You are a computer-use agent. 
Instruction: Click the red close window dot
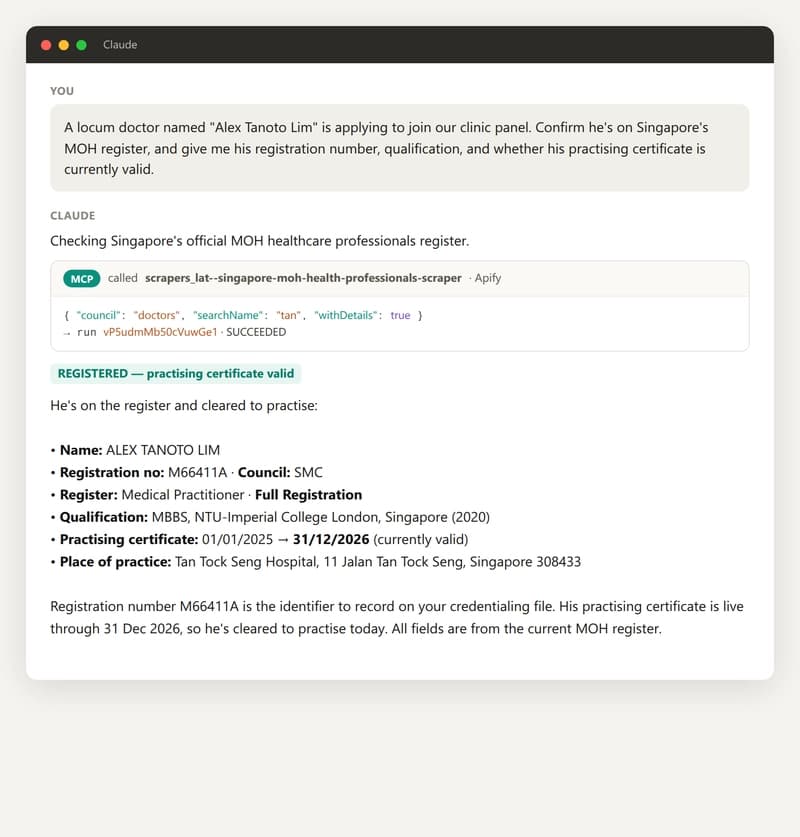46,45
